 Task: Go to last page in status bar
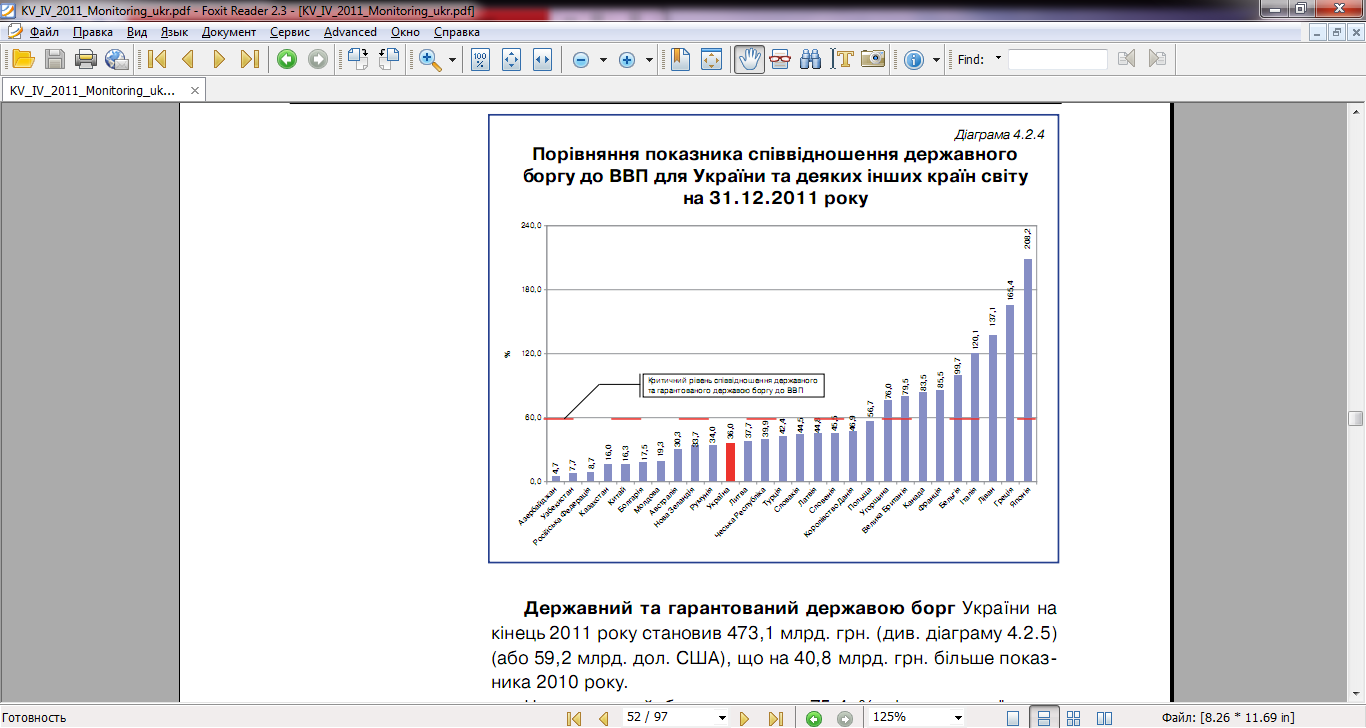[x=774, y=717]
